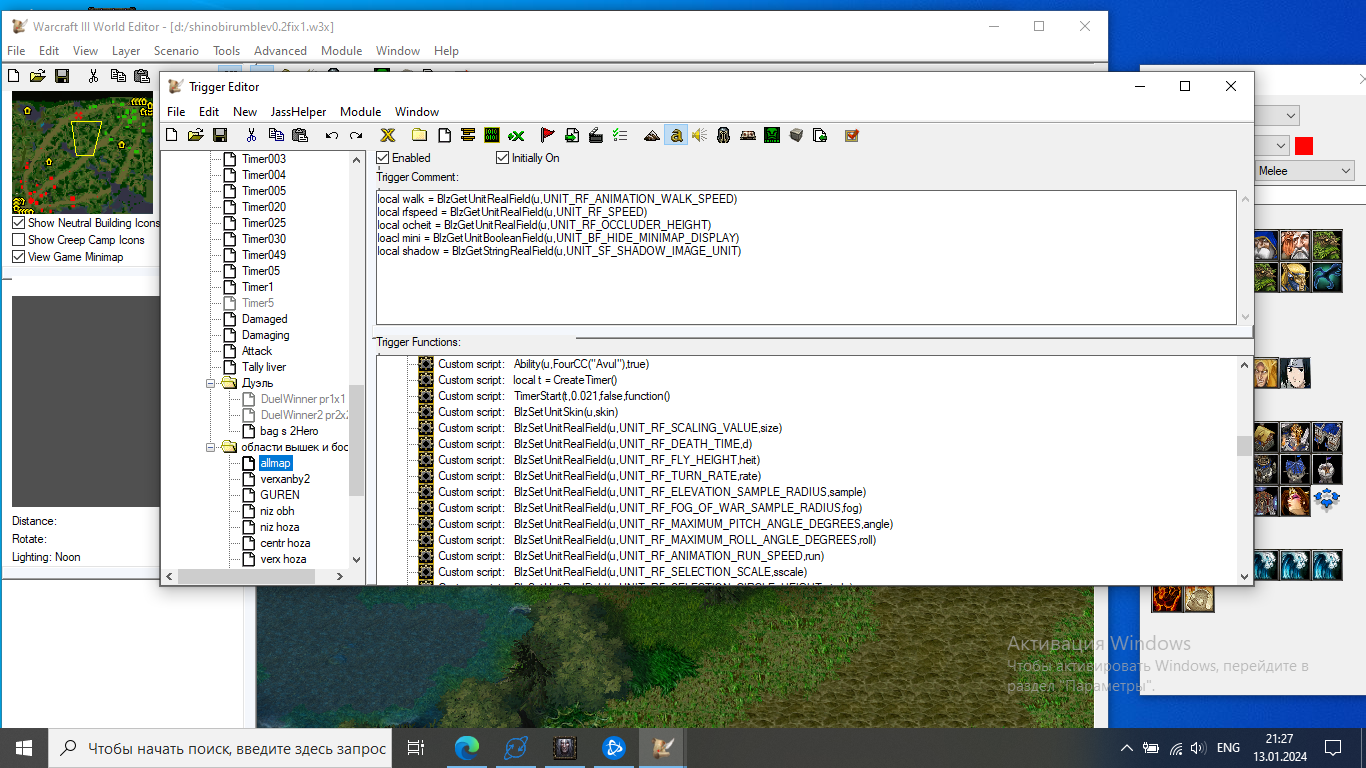Click trigger tree scroll down arrow
The image size is (1366, 768).
click(x=357, y=560)
